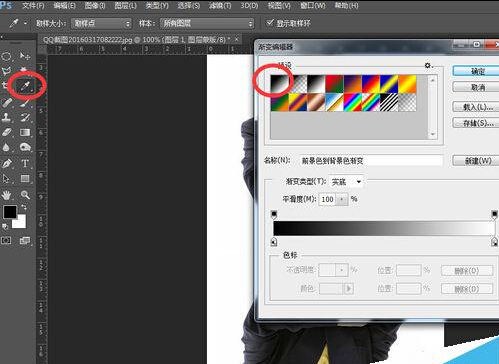Click the background color swatch
This screenshot has height=364, width=499.
[x=21, y=224]
